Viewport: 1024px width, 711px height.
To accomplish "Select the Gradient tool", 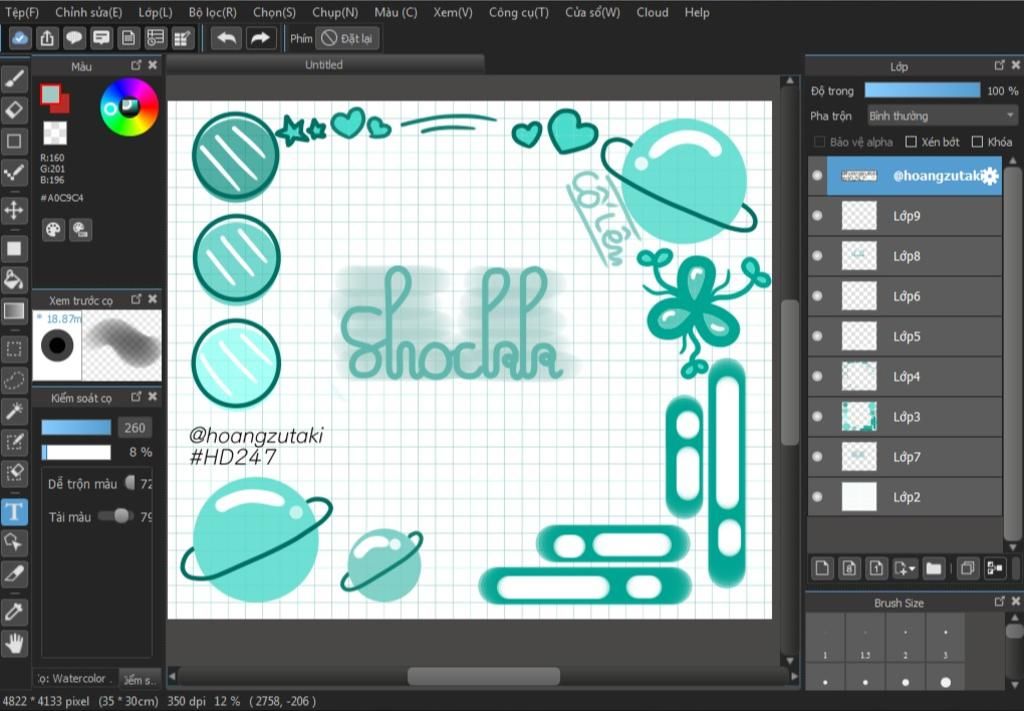I will [14, 311].
